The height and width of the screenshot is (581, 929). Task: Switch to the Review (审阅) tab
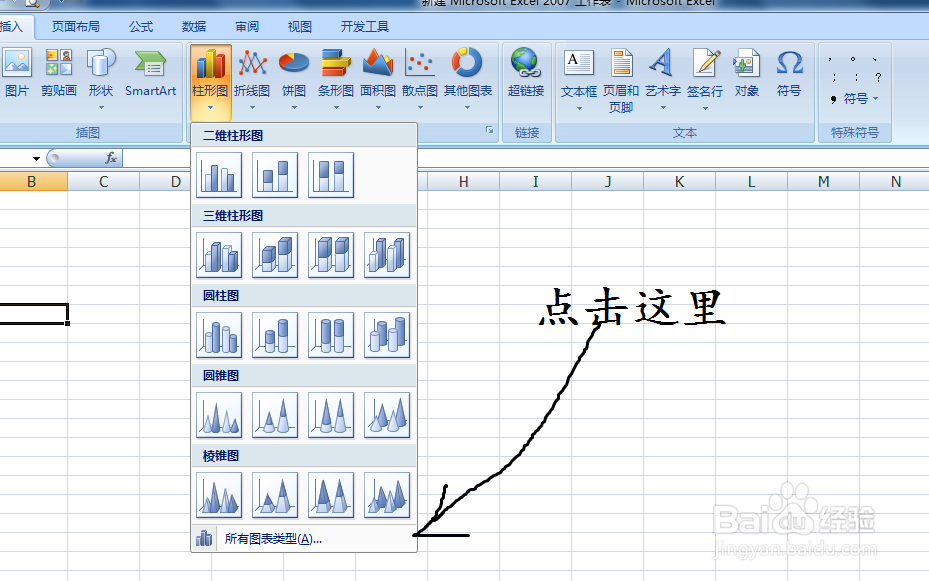247,27
